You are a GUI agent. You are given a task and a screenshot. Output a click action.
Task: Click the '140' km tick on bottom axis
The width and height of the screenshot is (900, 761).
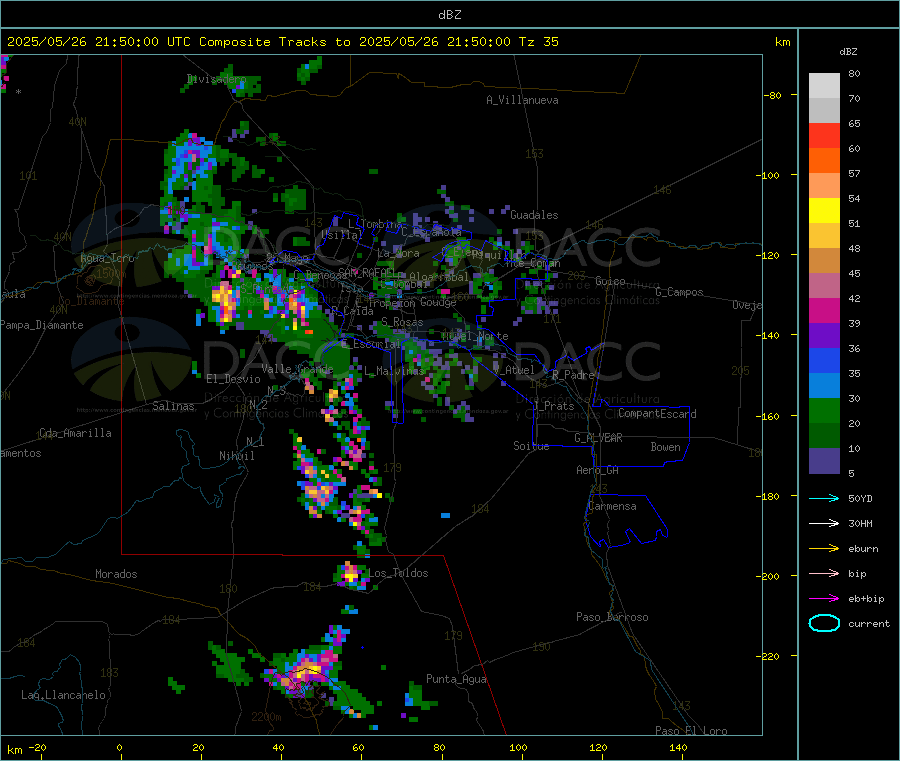[678, 747]
